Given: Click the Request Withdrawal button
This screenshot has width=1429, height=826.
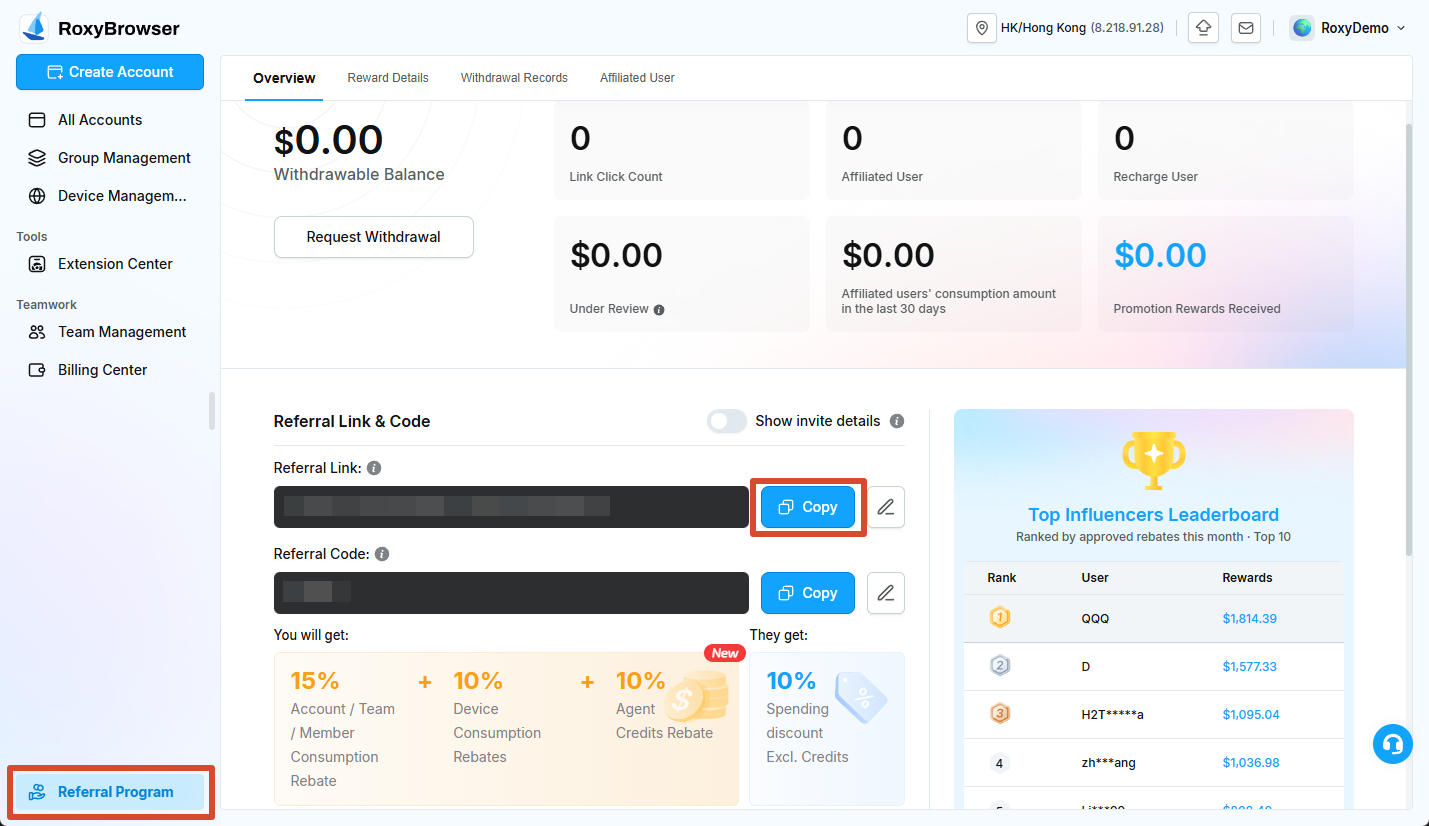Looking at the screenshot, I should click(x=374, y=237).
